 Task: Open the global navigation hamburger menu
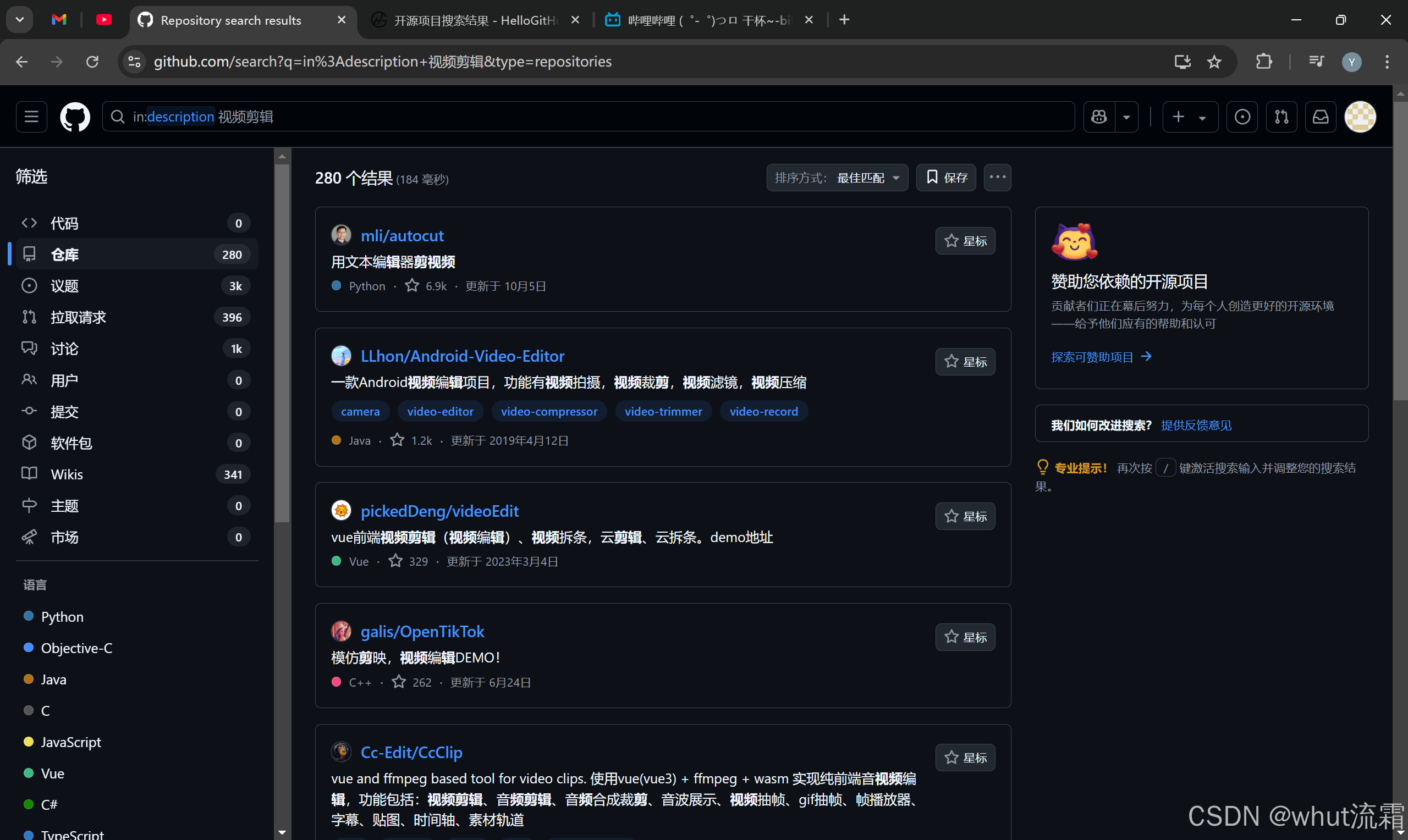click(x=31, y=117)
